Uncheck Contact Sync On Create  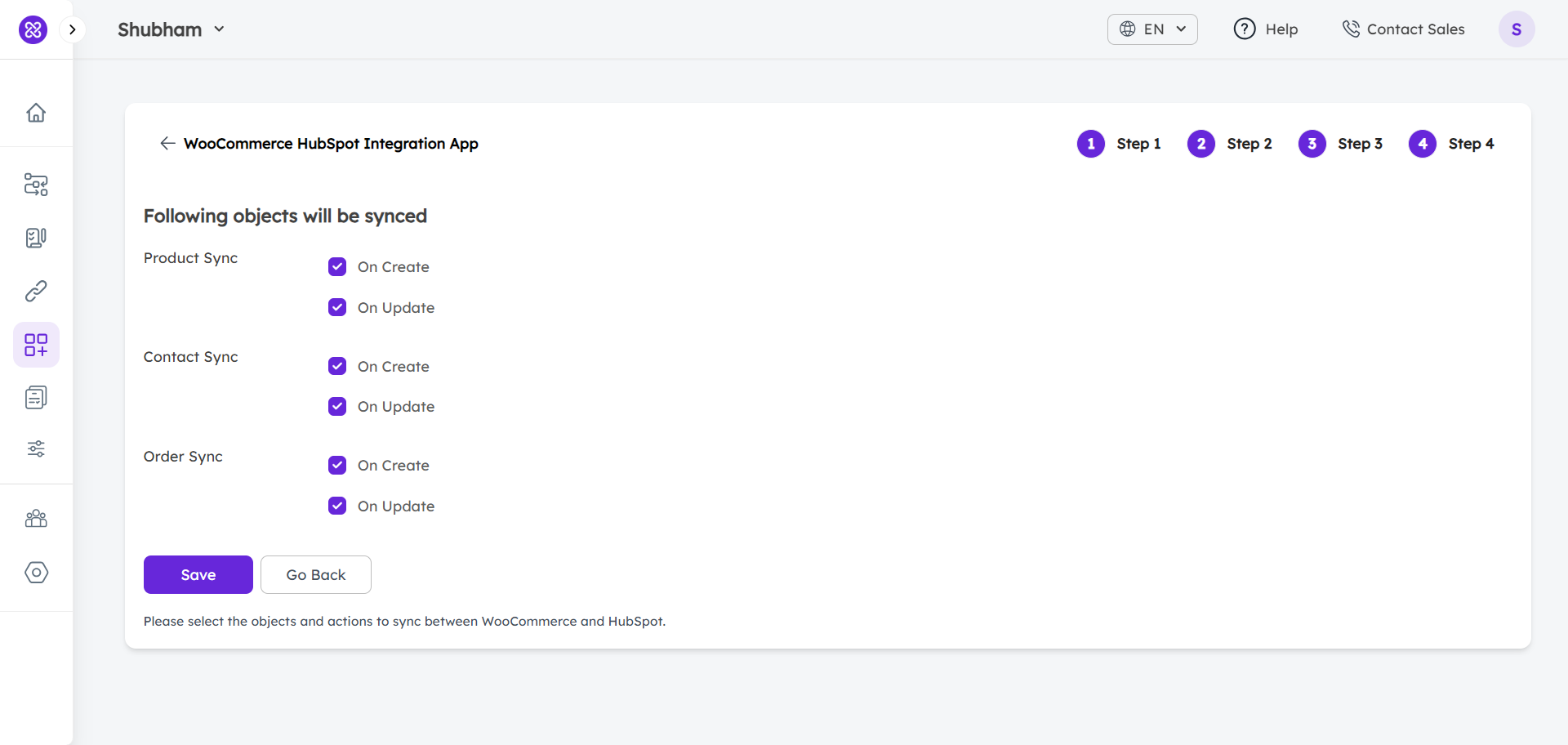click(337, 366)
